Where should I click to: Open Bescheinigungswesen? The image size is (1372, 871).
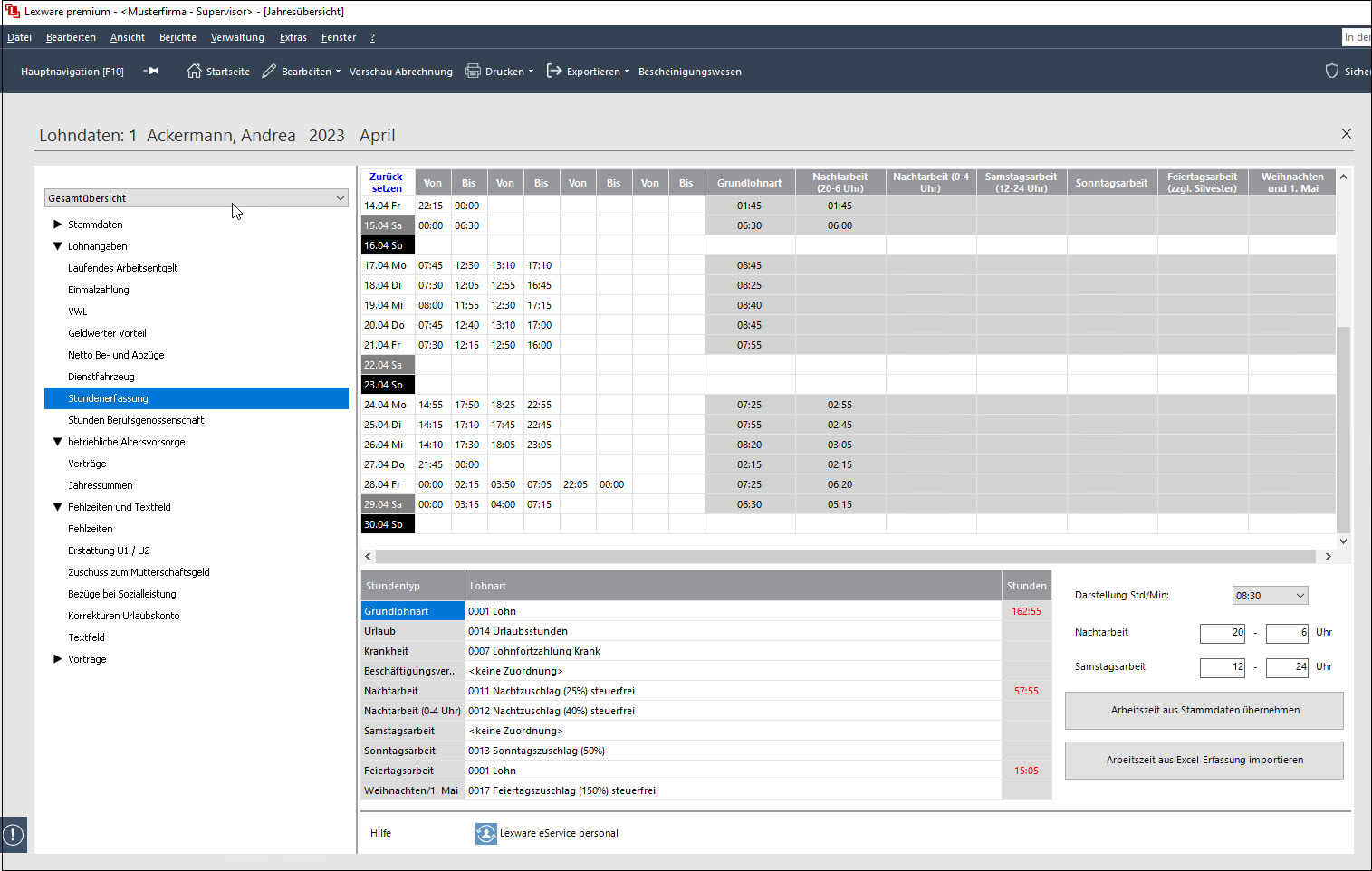point(690,72)
